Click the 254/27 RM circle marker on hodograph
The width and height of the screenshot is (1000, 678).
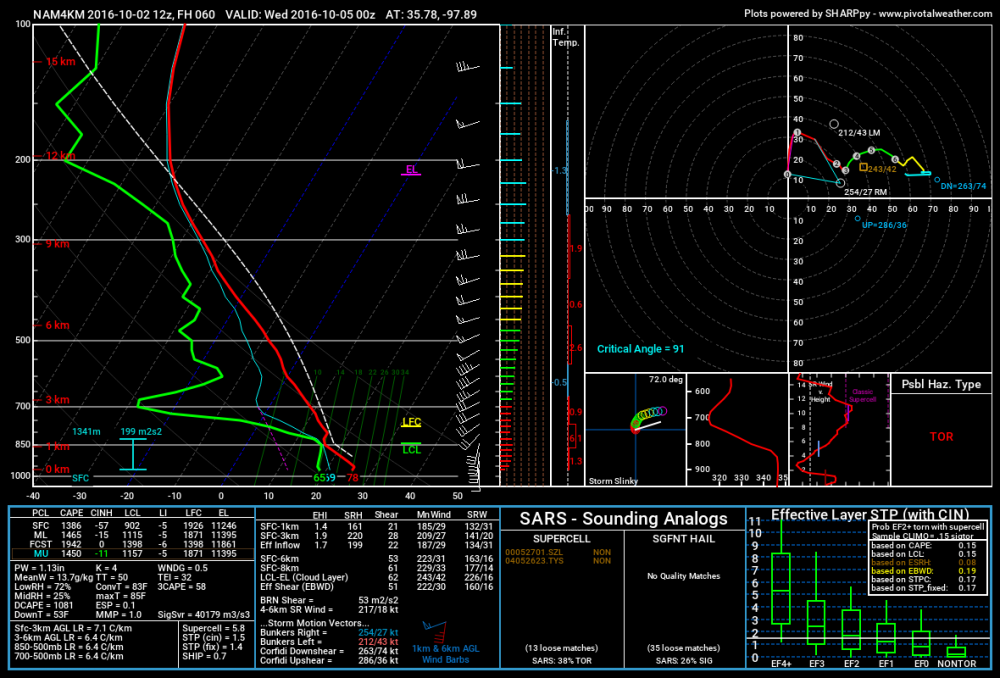[841, 183]
